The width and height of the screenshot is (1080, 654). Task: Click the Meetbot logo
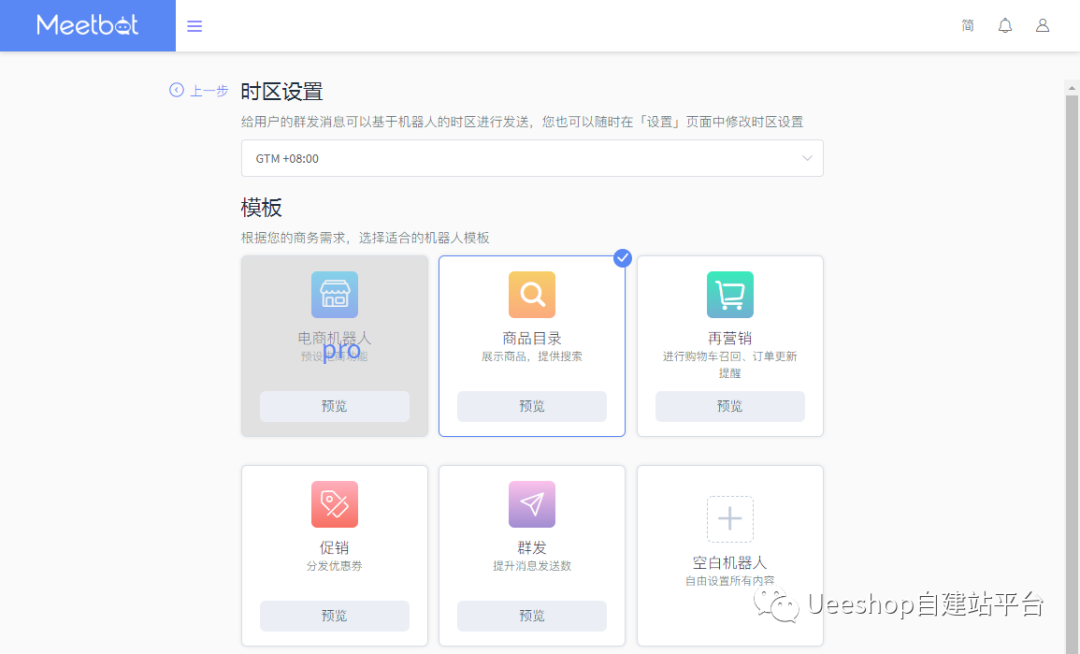click(x=88, y=25)
